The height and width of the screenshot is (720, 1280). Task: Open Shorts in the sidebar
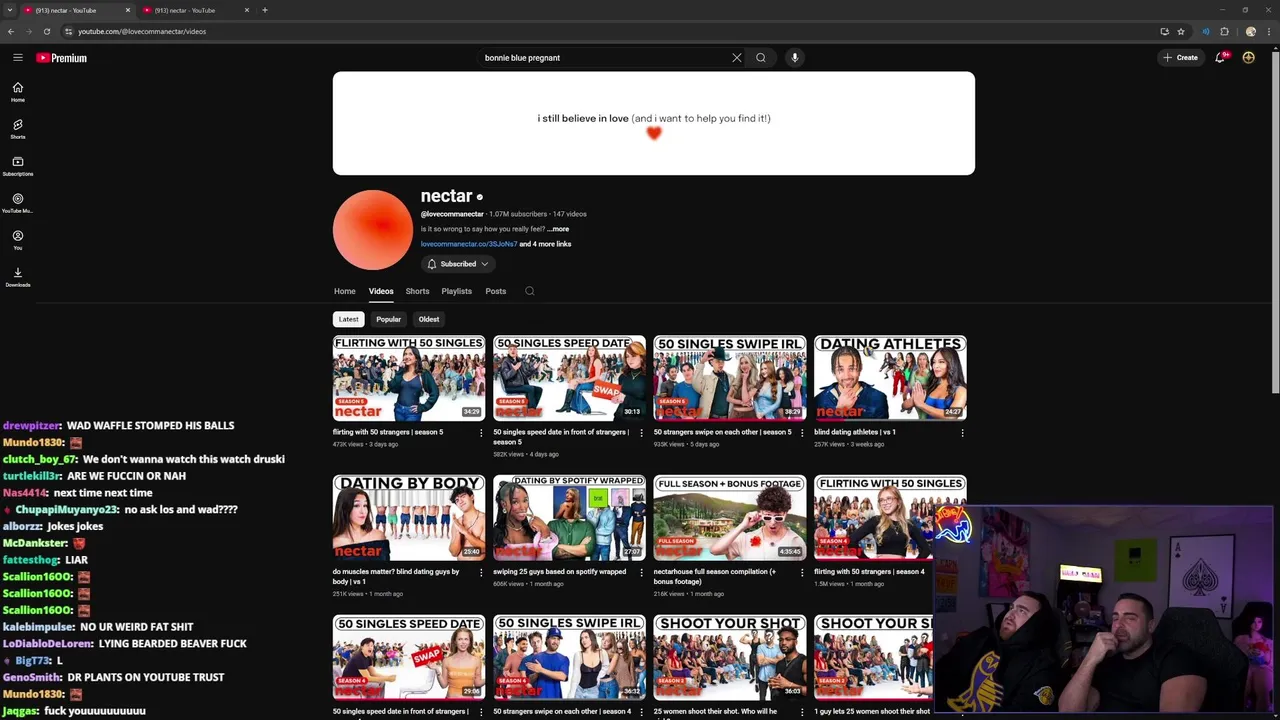click(x=17, y=129)
